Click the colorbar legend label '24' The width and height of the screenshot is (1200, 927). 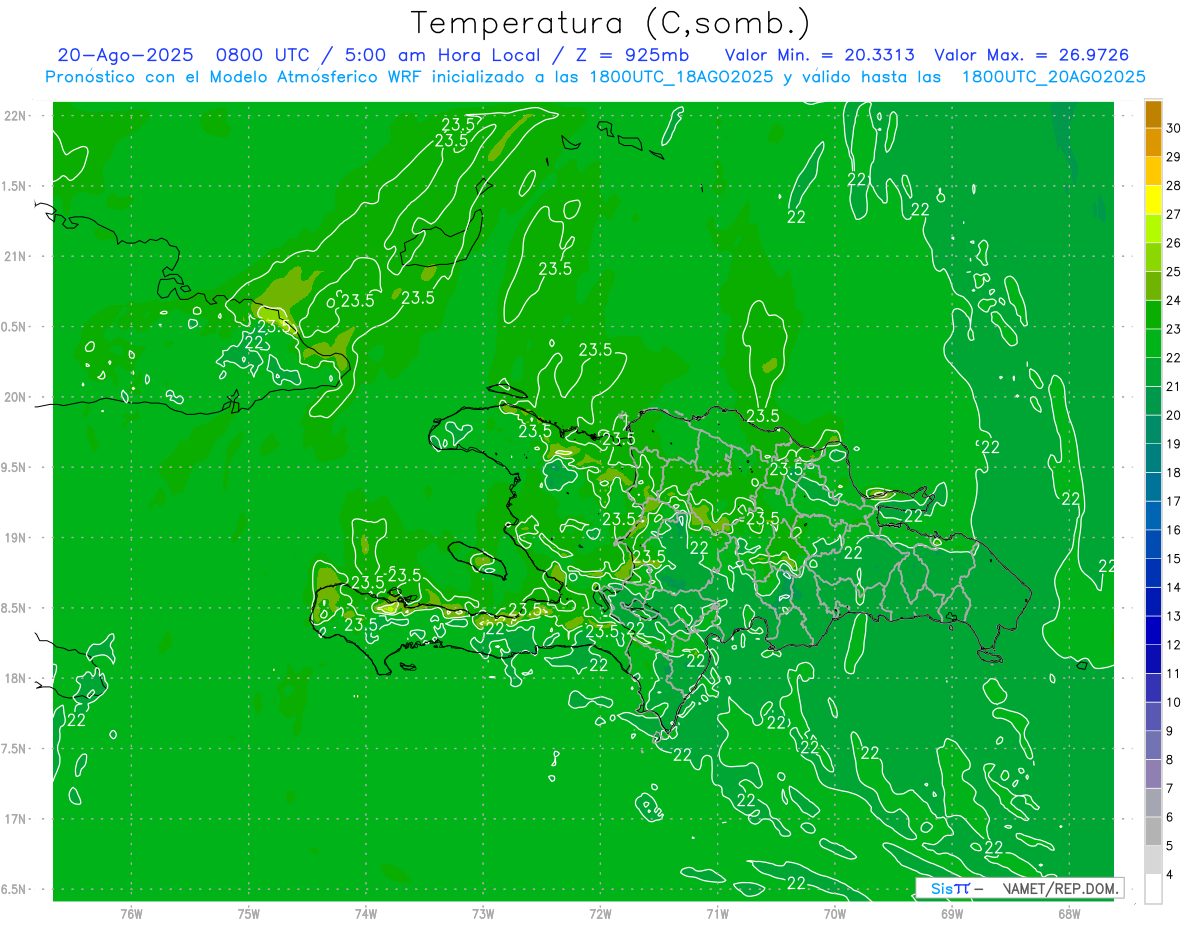coord(1174,300)
